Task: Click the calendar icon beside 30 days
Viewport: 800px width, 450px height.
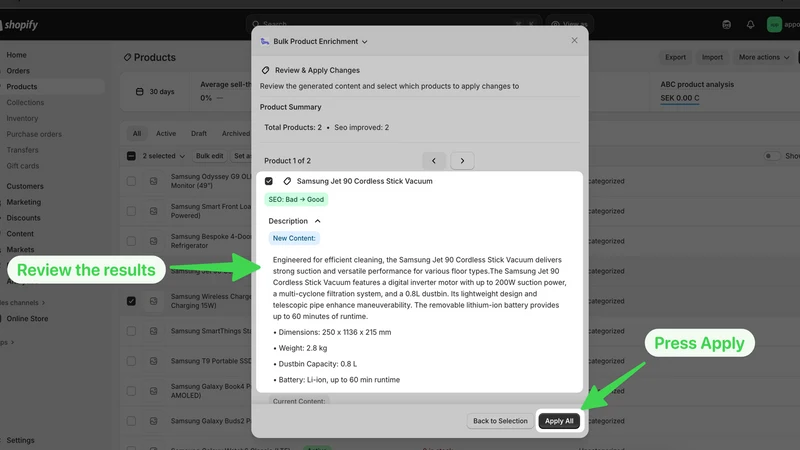Action: pyautogui.click(x=139, y=92)
